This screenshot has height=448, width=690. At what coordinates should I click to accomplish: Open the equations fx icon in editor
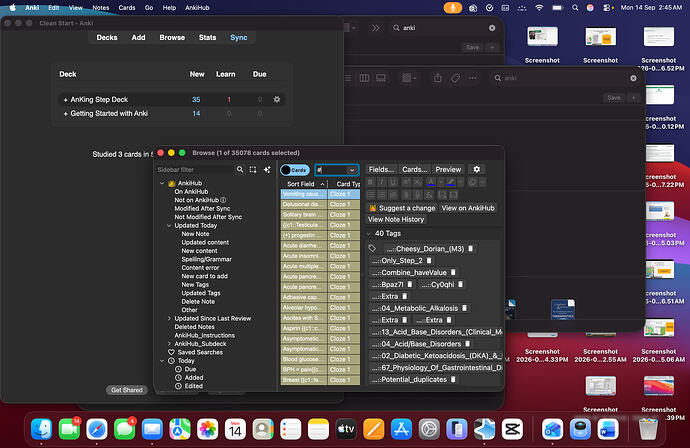(x=429, y=195)
